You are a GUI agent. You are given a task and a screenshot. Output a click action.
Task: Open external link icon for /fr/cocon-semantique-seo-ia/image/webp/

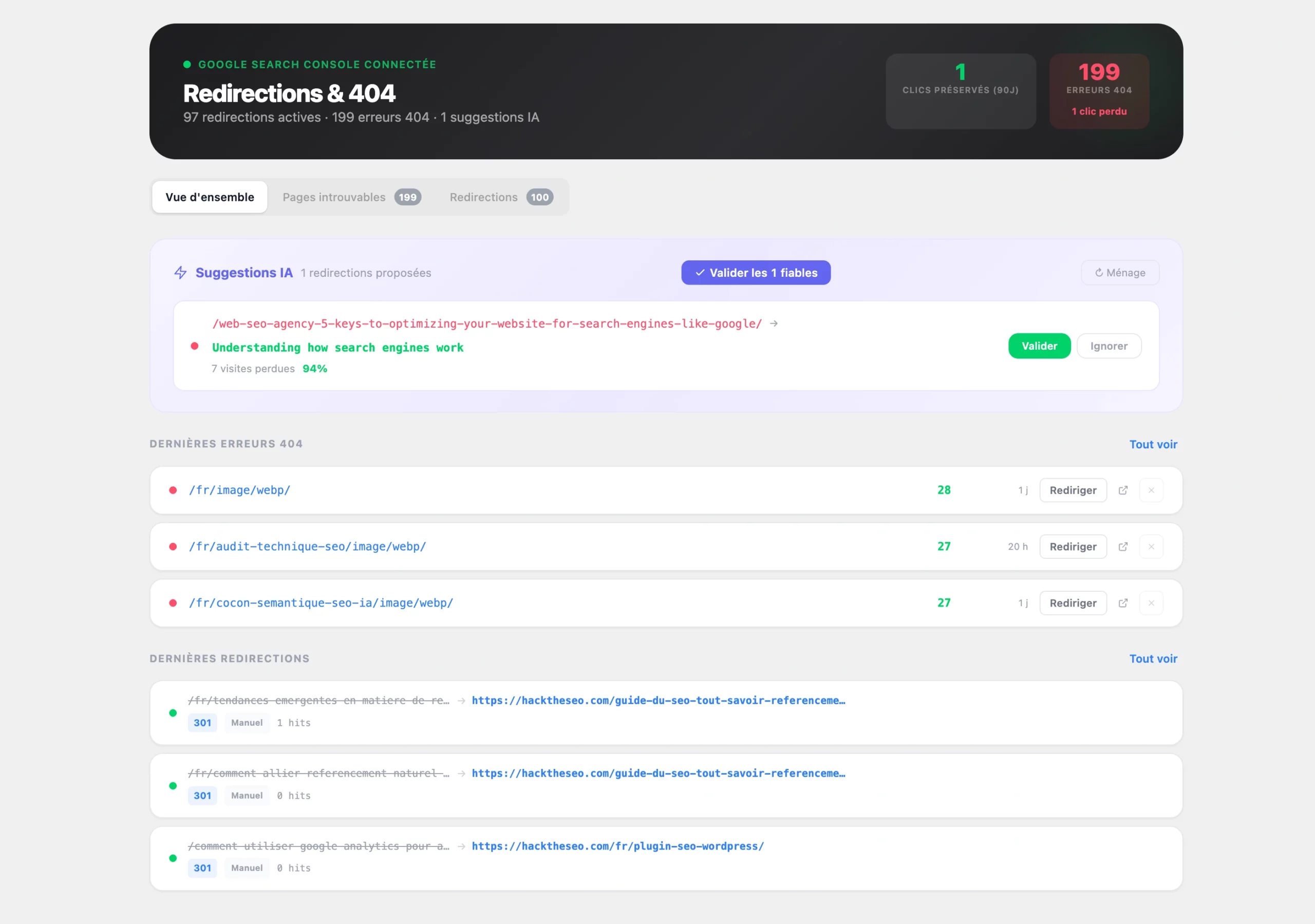tap(1122, 602)
